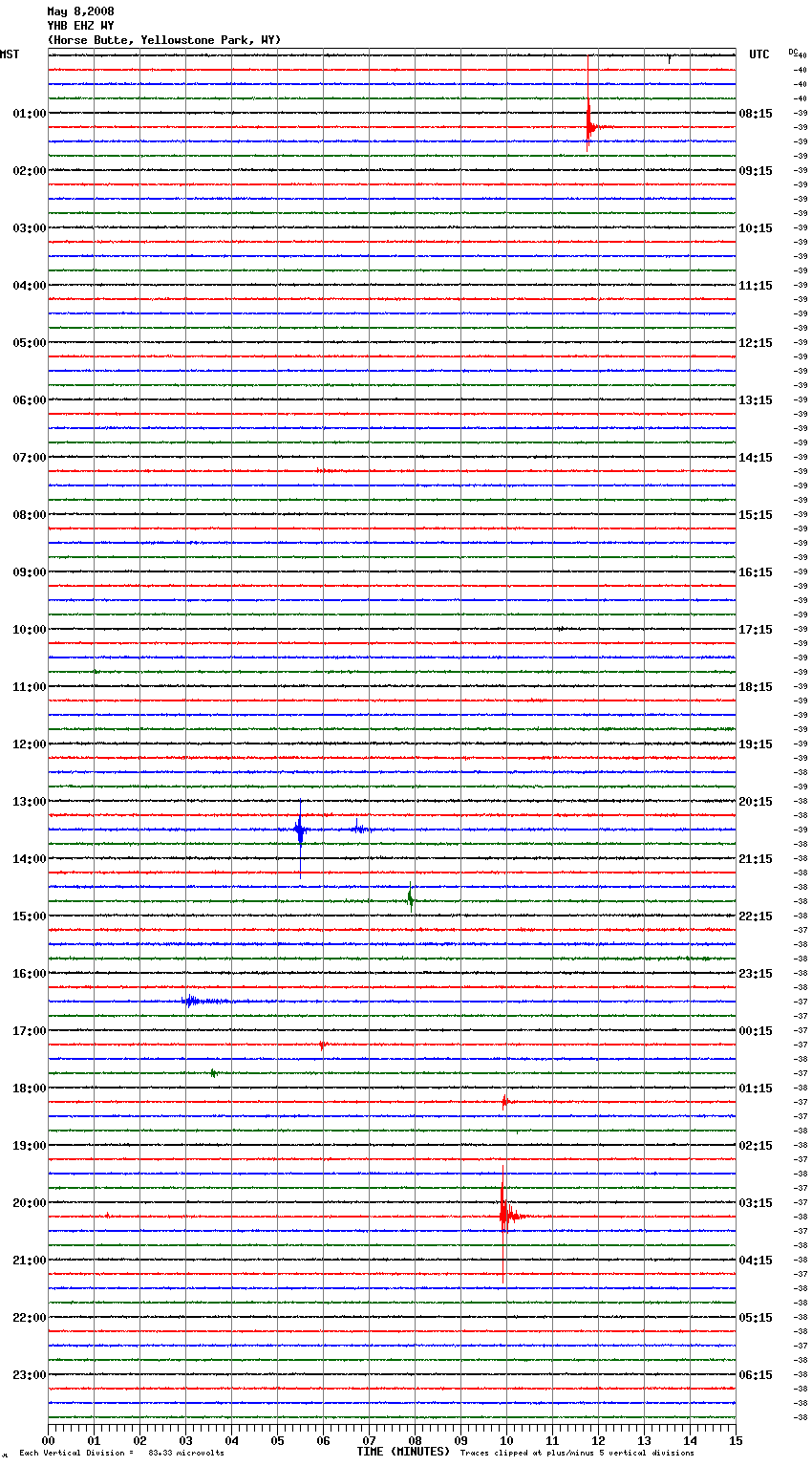Click the '14:00' MST time label
812x1466 pixels.
pos(30,858)
